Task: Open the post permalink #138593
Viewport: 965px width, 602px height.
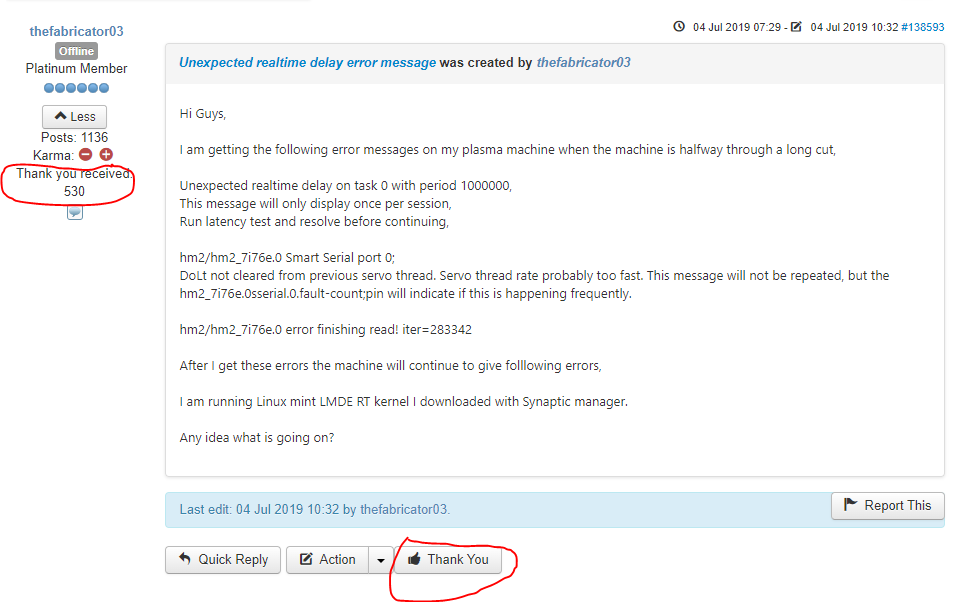Action: tap(922, 27)
